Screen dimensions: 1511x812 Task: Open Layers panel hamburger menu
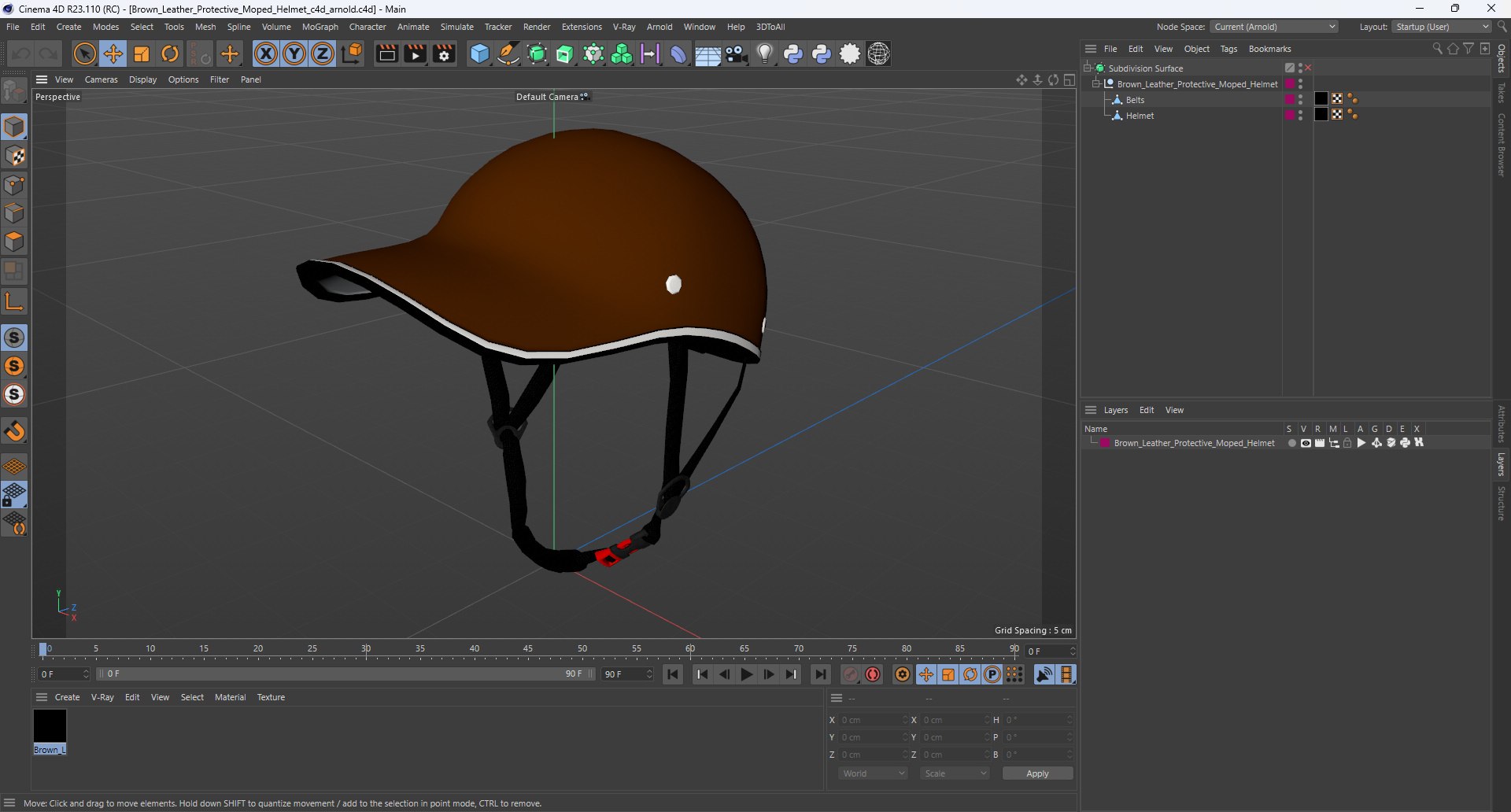[1091, 410]
